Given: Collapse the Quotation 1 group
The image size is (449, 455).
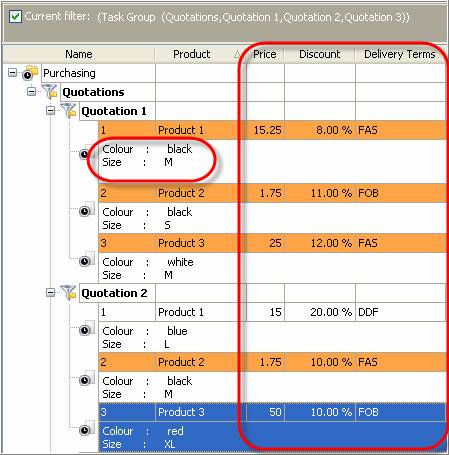Looking at the screenshot, I should 50,110.
